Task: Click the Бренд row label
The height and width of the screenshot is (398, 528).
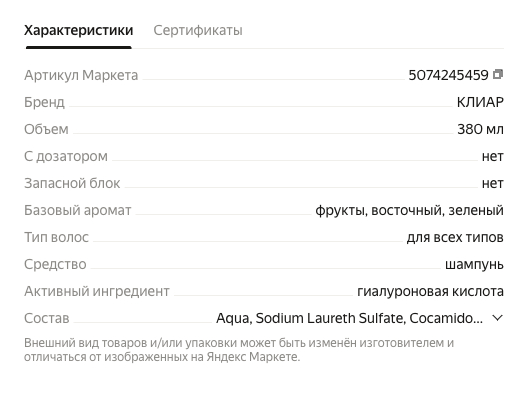Action: tap(44, 102)
